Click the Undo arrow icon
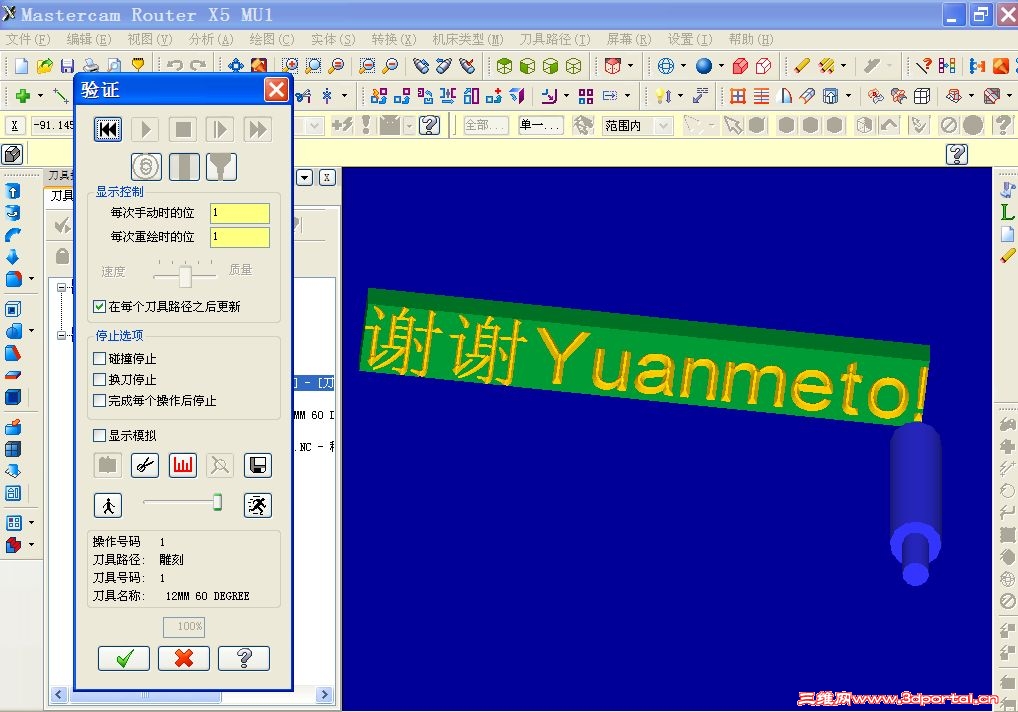1018x712 pixels. click(175, 66)
